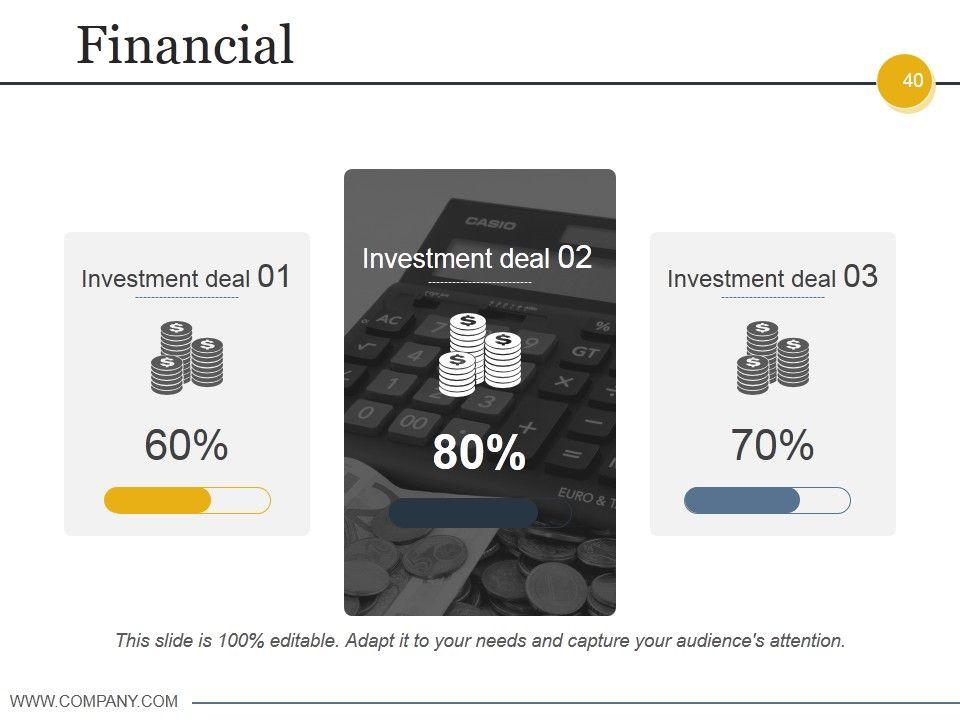Click the AC key on the calculator image

[x=388, y=321]
